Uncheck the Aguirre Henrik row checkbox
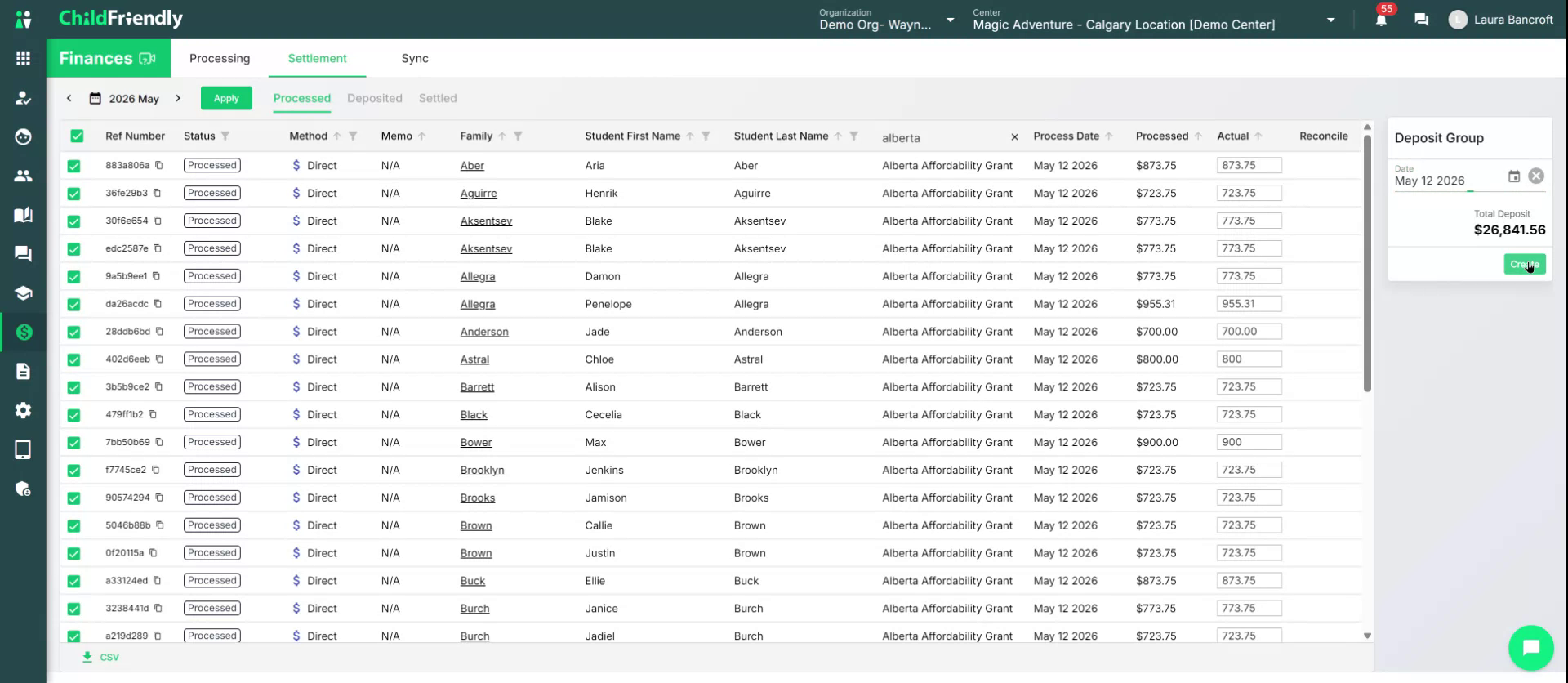Image resolution: width=1568 pixels, height=683 pixels. tap(74, 194)
